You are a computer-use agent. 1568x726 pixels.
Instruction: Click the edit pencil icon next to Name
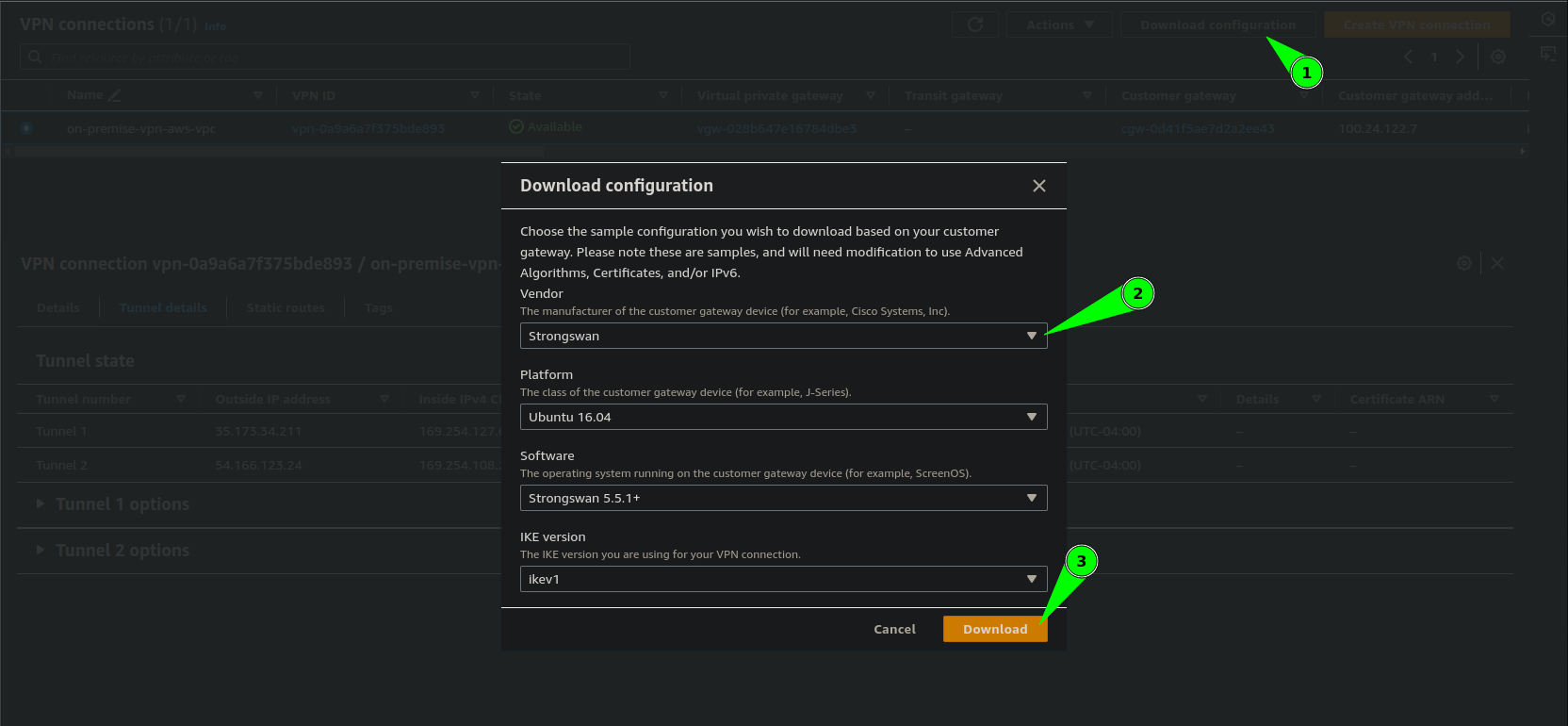pyautogui.click(x=115, y=95)
